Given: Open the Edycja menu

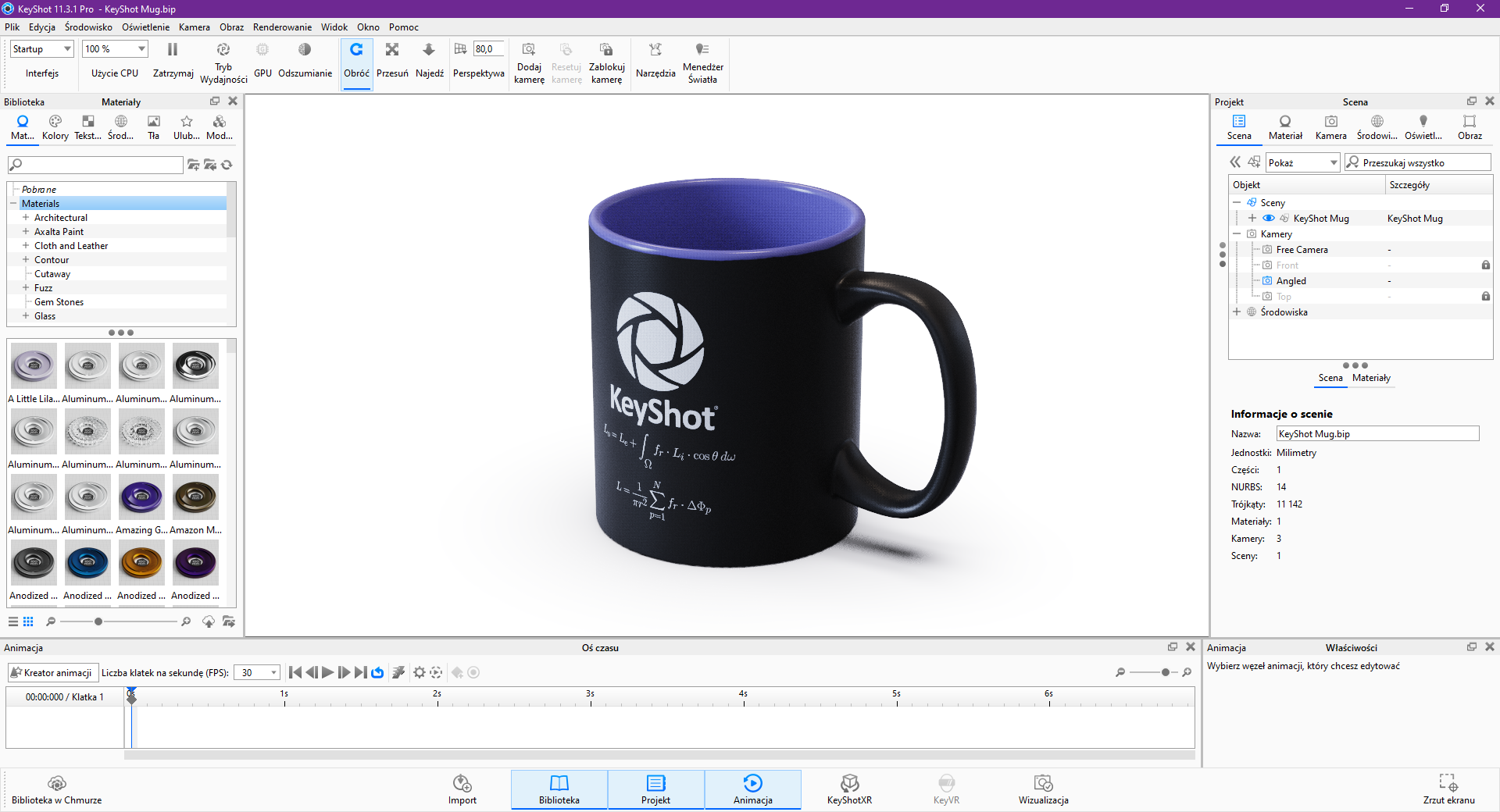Looking at the screenshot, I should tap(42, 27).
